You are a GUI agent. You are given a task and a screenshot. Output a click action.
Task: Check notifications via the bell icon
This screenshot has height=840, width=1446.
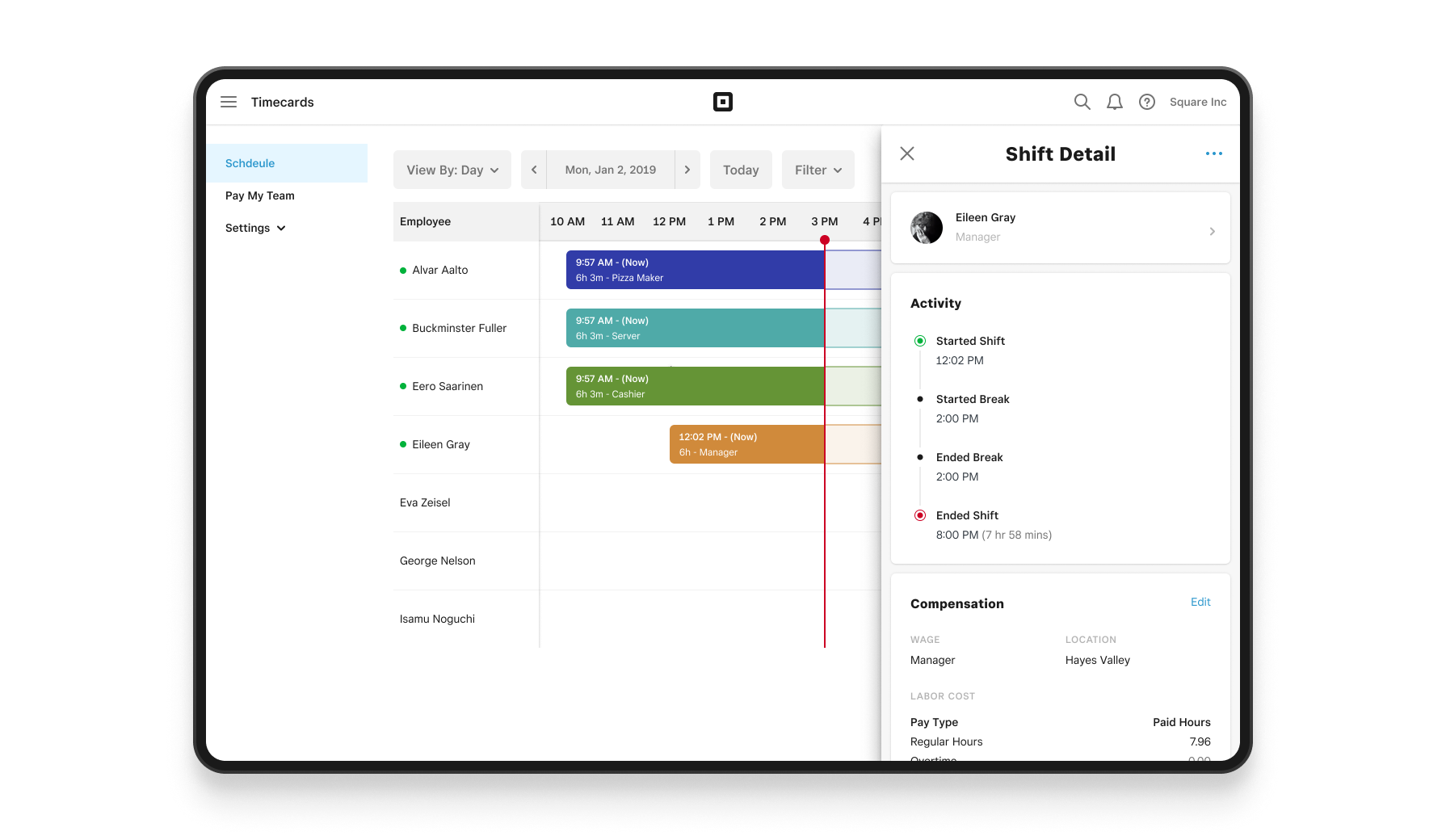[x=1115, y=102]
